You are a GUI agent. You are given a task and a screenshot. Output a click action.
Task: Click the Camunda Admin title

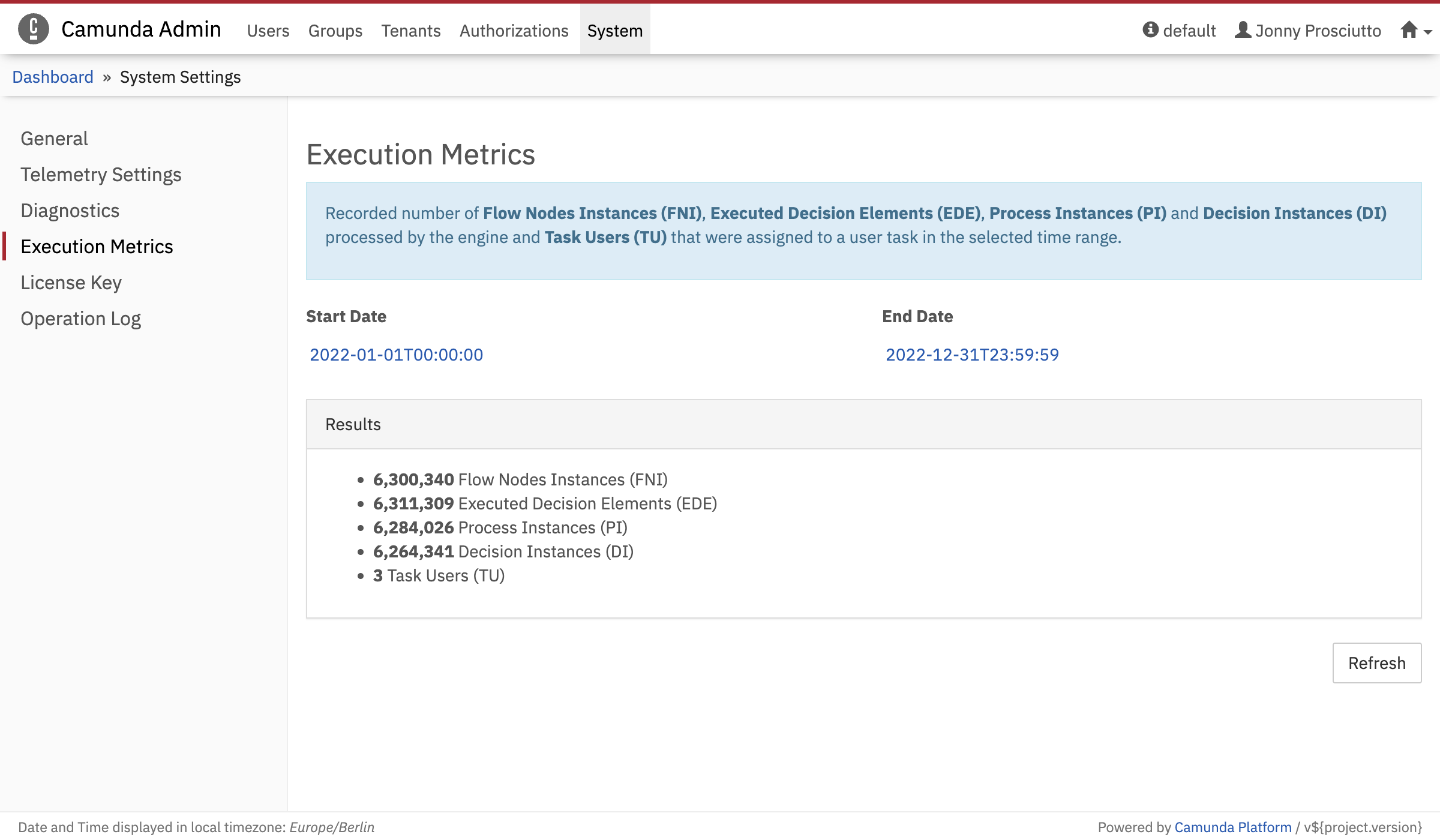click(x=141, y=29)
